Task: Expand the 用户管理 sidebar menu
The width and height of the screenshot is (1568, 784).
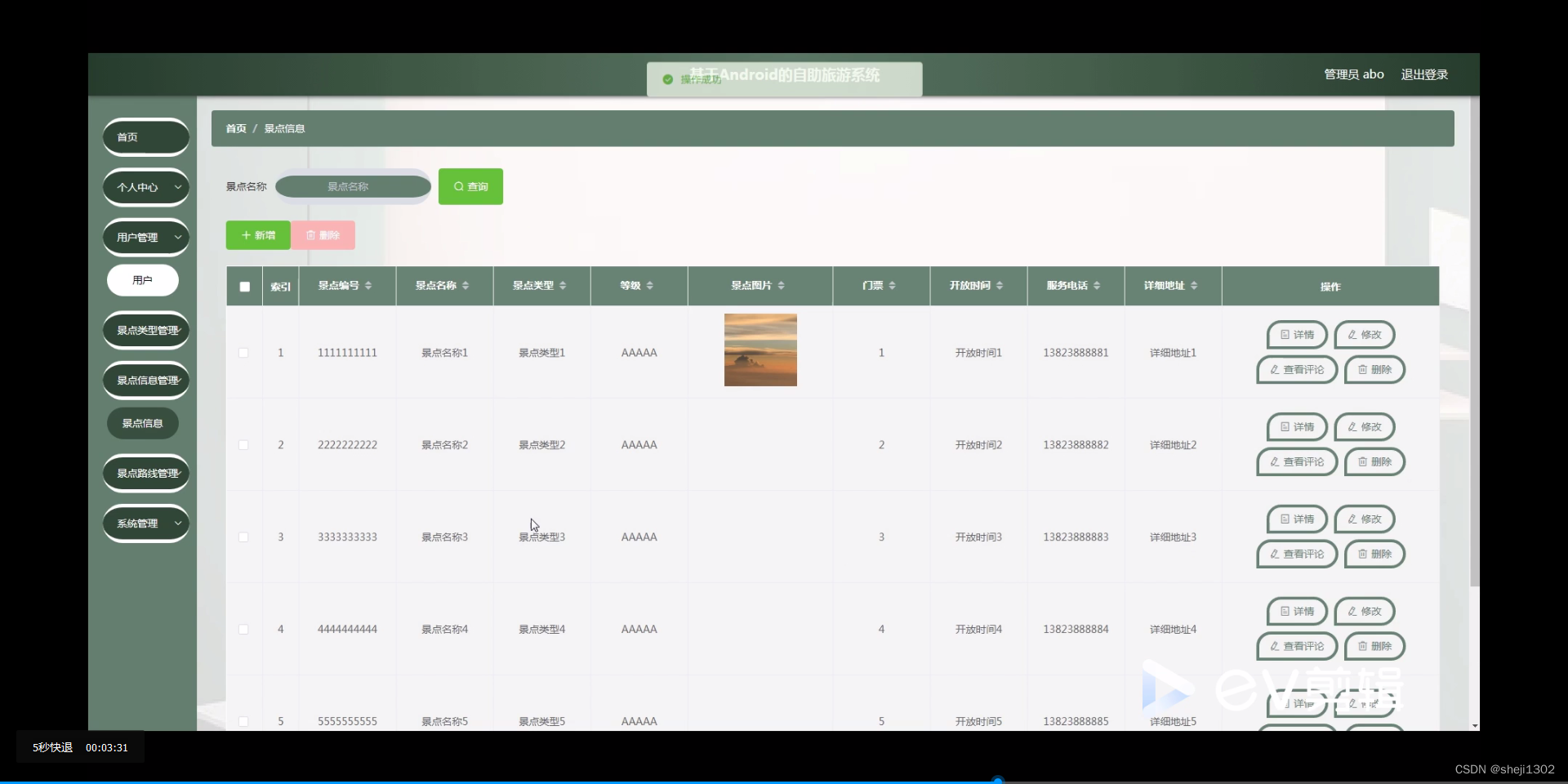Action: tap(145, 237)
